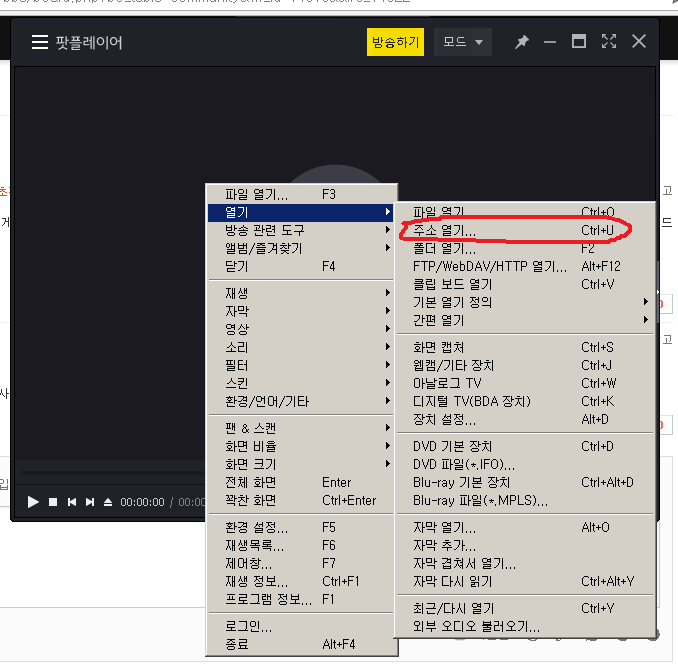Image resolution: width=678 pixels, height=669 pixels.
Task: Select 로그인... menu item
Action: pos(301,627)
